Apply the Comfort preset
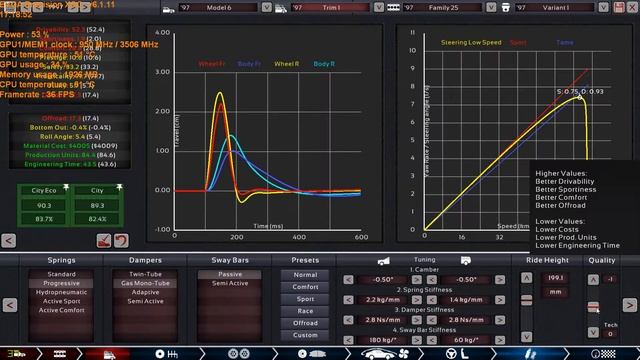This screenshot has width=640, height=360. click(x=305, y=287)
